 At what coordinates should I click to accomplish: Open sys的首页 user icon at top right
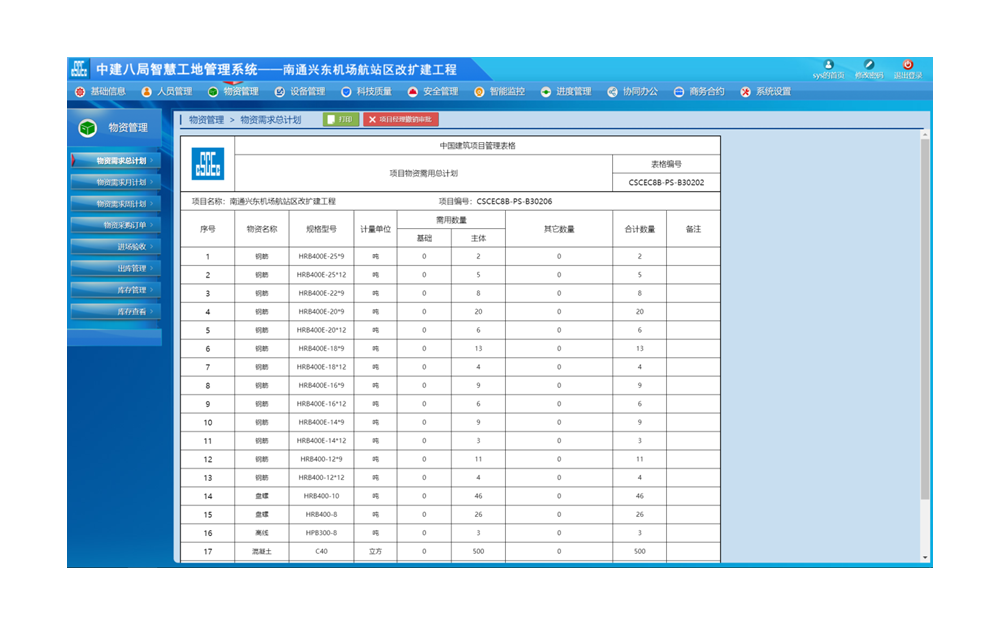(828, 65)
